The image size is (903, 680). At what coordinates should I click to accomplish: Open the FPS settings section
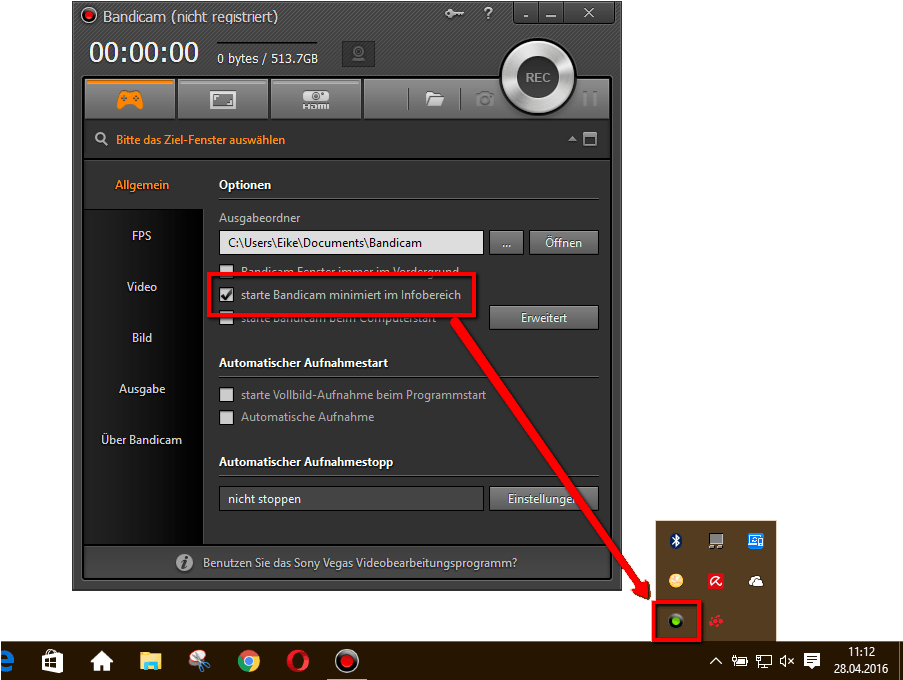click(142, 235)
